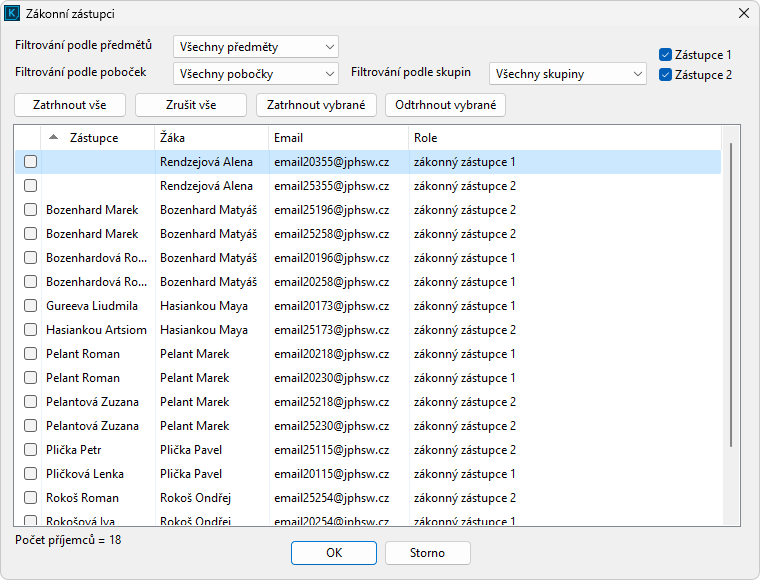Sort by the Email column header
Image resolution: width=760 pixels, height=580 pixels.
pos(337,138)
